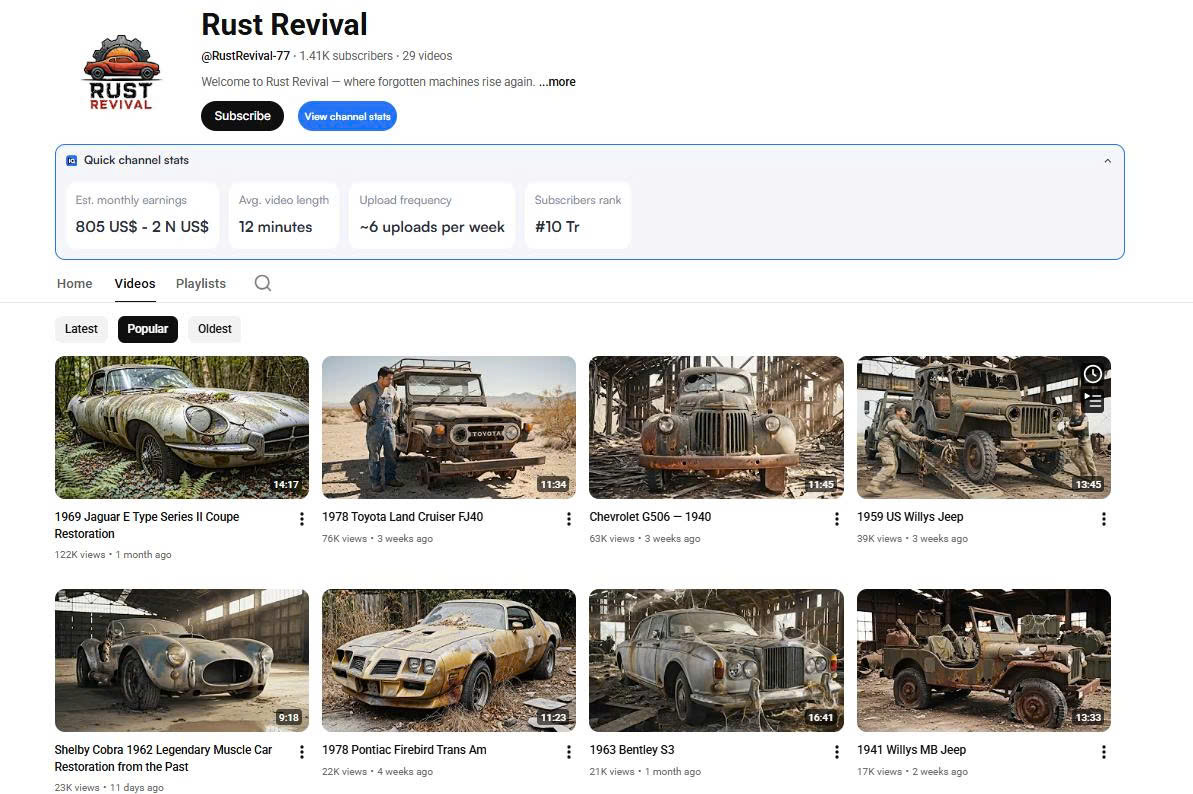Open options menu for 1941 Willys MB Jeep
1193x794 pixels.
point(1104,752)
